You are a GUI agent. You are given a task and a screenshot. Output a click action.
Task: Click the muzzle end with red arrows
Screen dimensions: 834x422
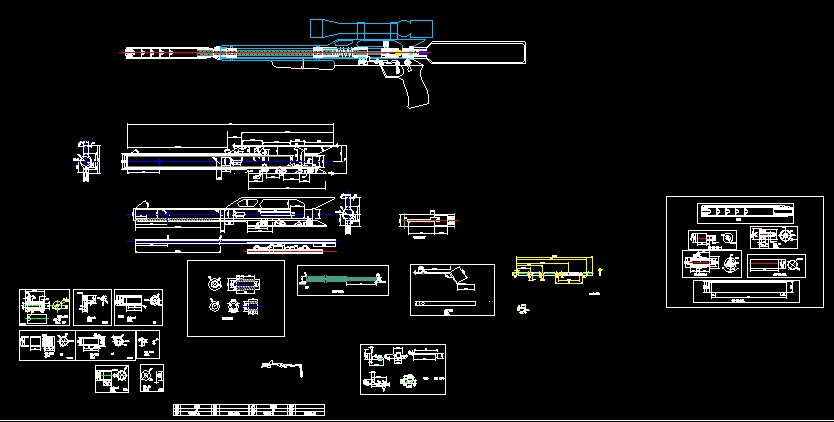pos(148,51)
